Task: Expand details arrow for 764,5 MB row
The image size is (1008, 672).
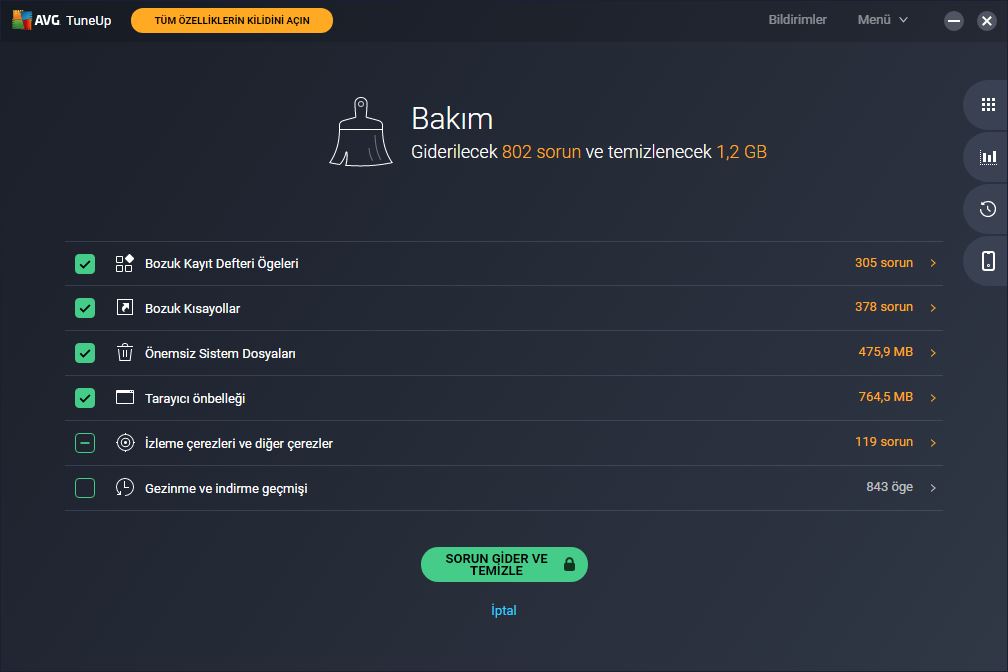Action: (x=933, y=398)
